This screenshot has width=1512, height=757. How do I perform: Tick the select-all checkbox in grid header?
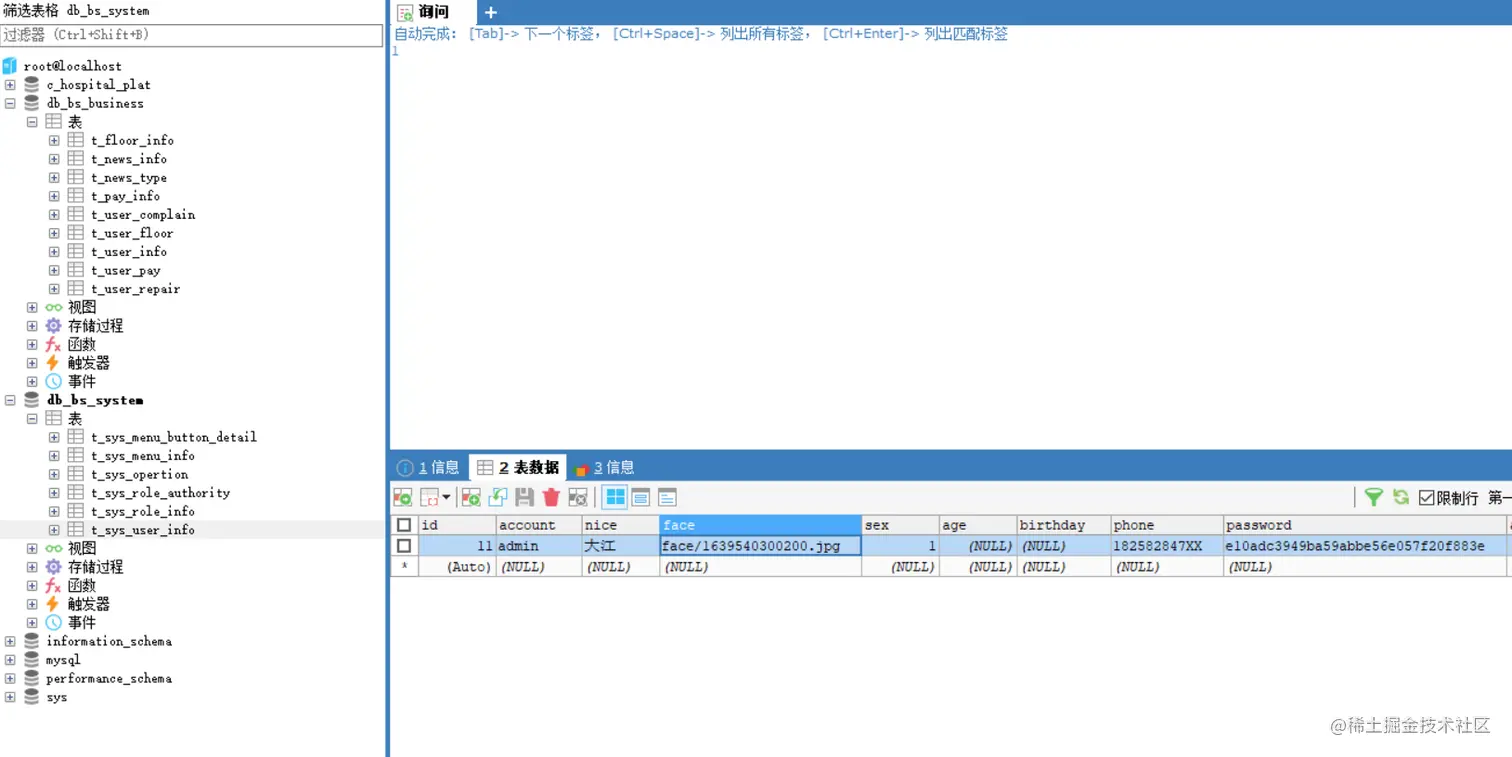404,525
